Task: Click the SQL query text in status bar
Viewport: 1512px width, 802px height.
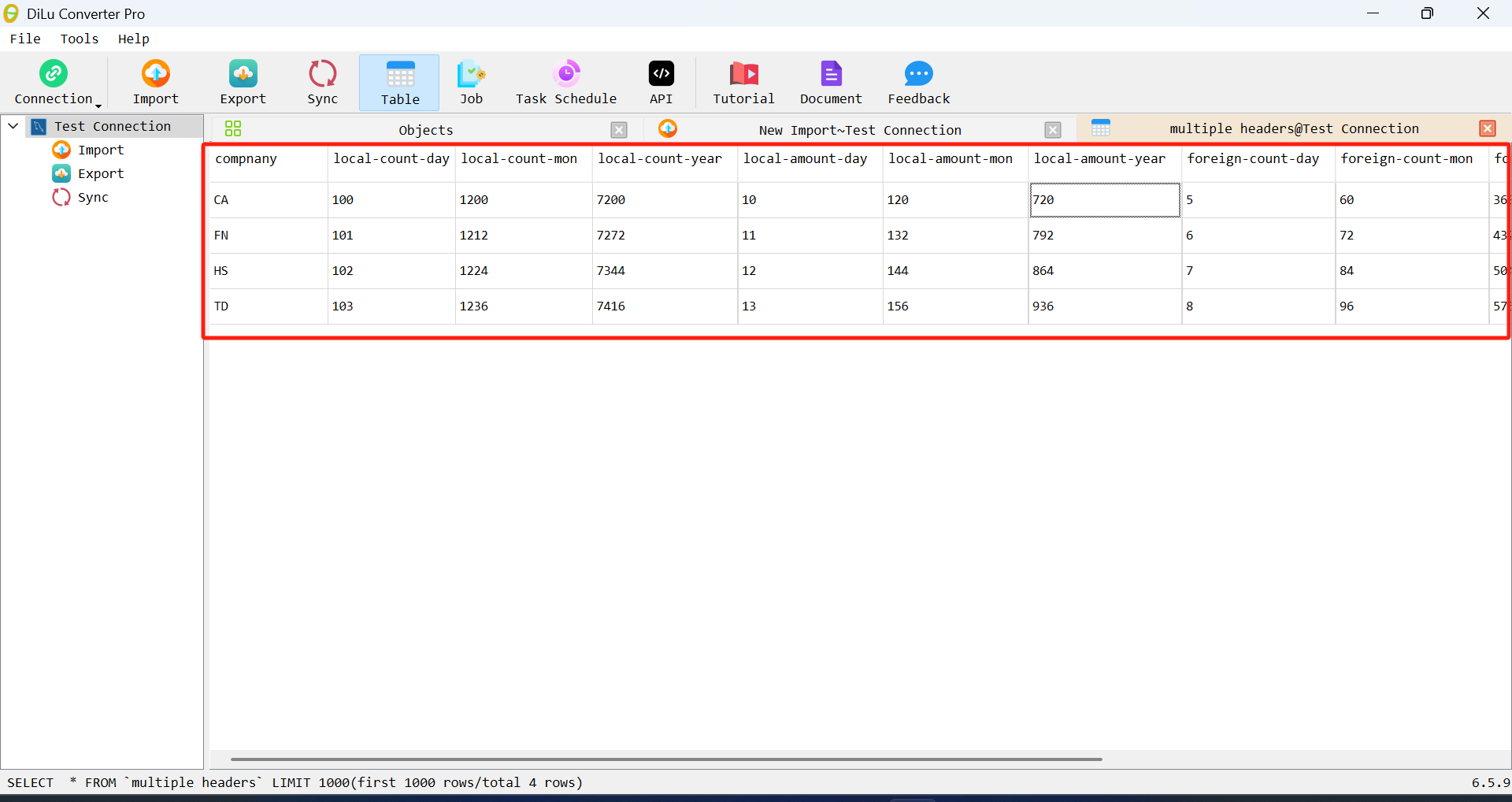Action: [x=295, y=782]
